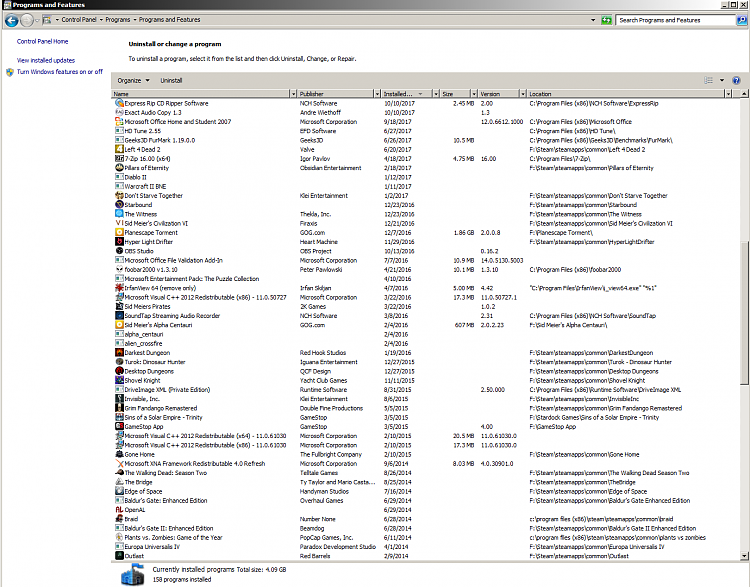Click the Programs and Features breadcrumb
Screen dimensions: 750x587
tap(169, 20)
